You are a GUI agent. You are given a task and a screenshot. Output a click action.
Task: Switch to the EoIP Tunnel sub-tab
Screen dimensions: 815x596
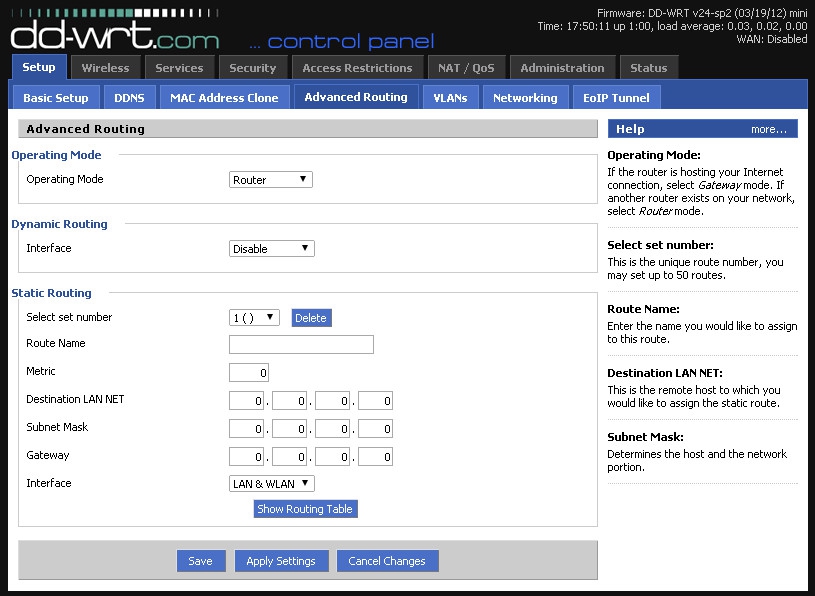coord(616,98)
